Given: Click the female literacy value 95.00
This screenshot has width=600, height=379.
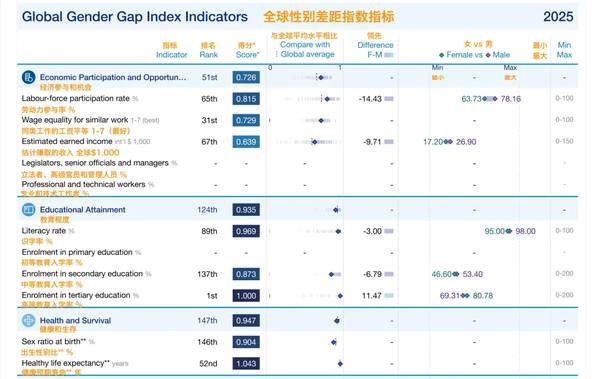Looking at the screenshot, I should pos(495,231).
